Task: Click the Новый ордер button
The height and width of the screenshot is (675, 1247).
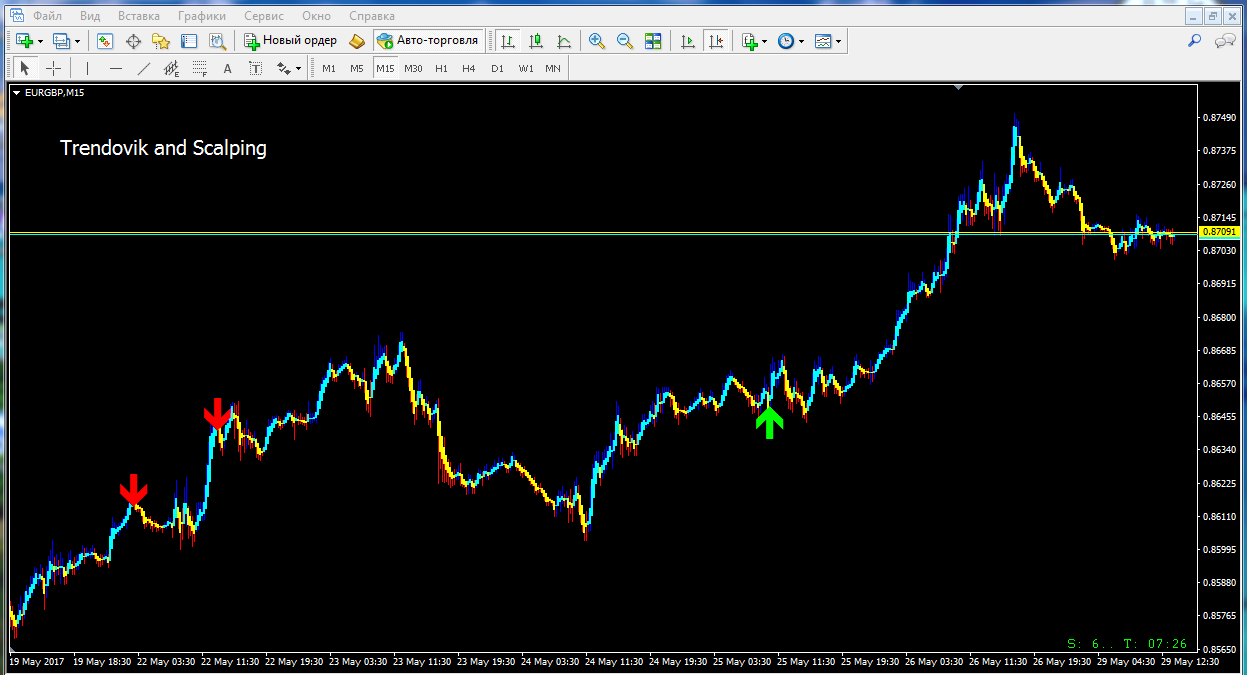Action: click(290, 41)
